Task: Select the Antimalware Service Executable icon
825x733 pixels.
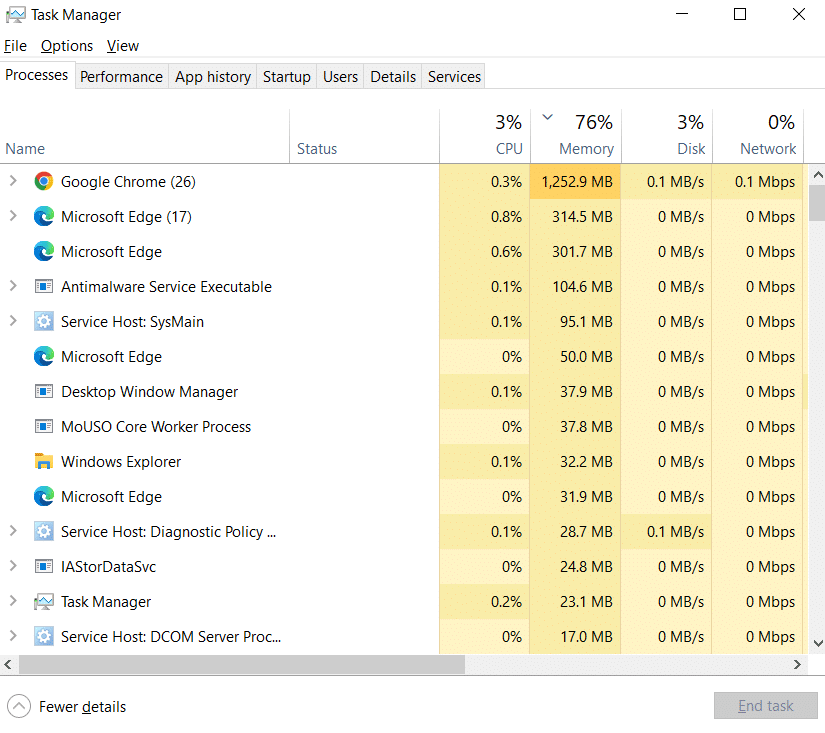Action: [x=44, y=287]
